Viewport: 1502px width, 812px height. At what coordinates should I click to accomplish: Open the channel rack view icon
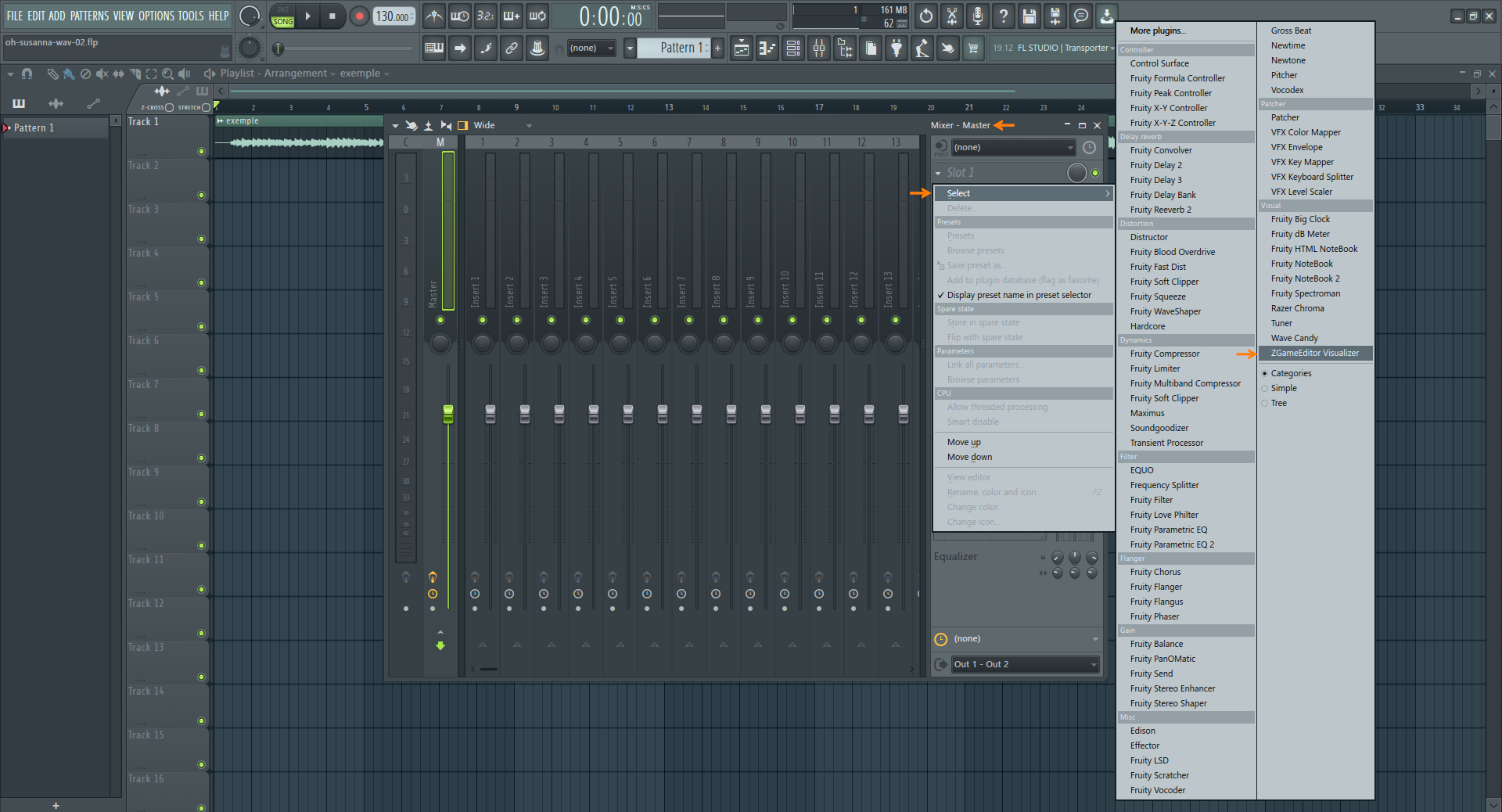pos(793,49)
